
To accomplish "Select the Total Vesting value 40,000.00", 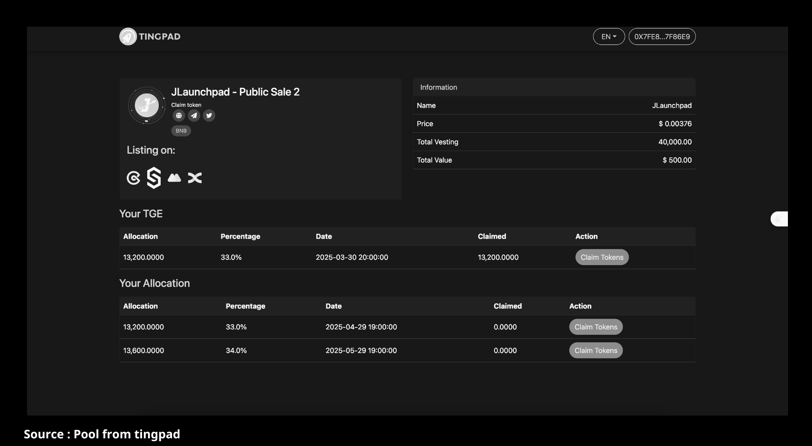I will tap(675, 142).
